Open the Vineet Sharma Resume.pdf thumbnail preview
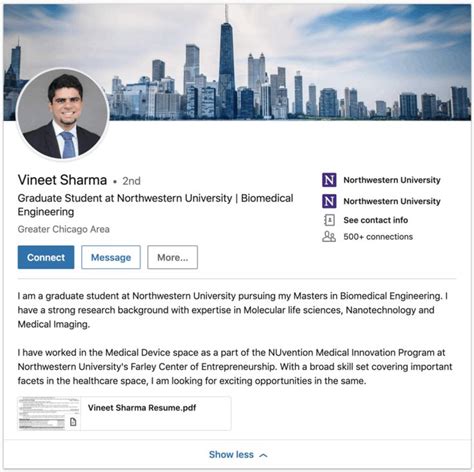This screenshot has height=472, width=474. [x=49, y=414]
